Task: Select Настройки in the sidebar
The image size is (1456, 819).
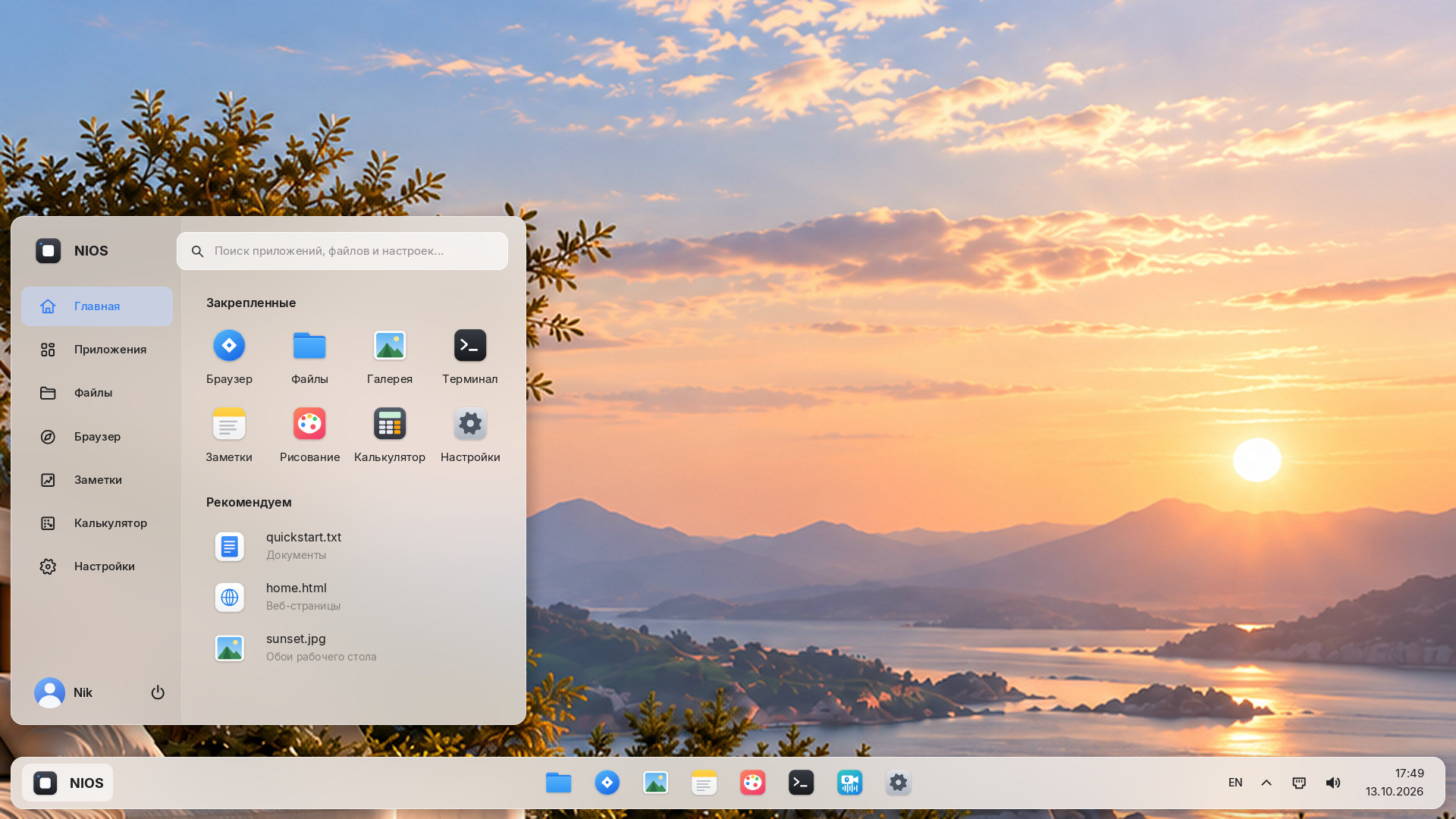Action: (x=97, y=566)
